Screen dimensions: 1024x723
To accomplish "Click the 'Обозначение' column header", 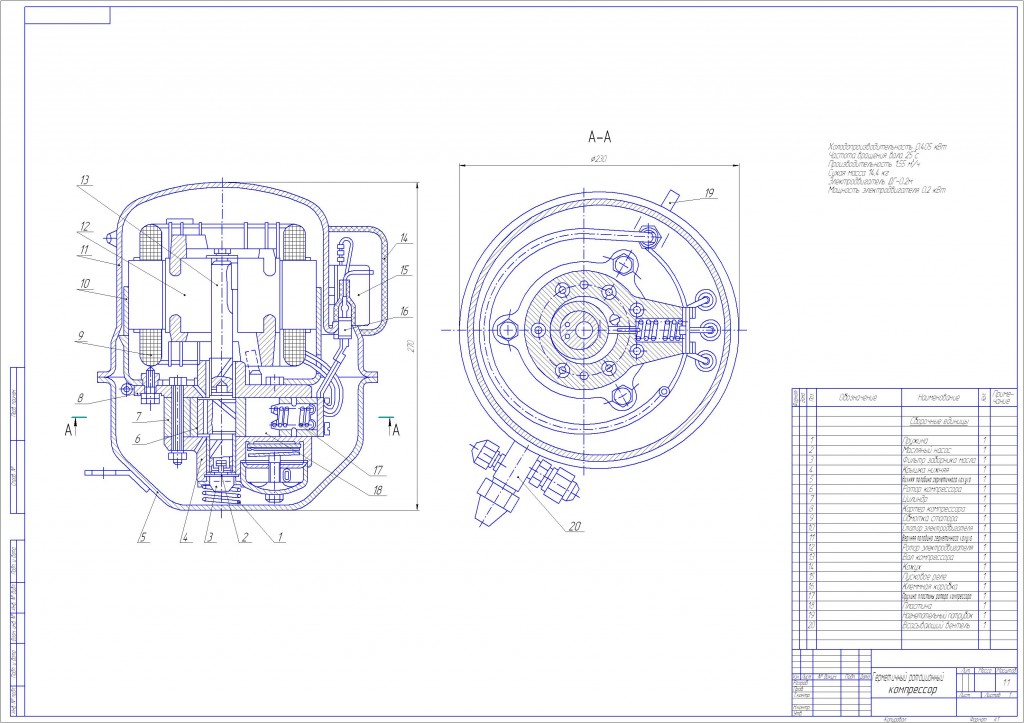I will (x=858, y=398).
